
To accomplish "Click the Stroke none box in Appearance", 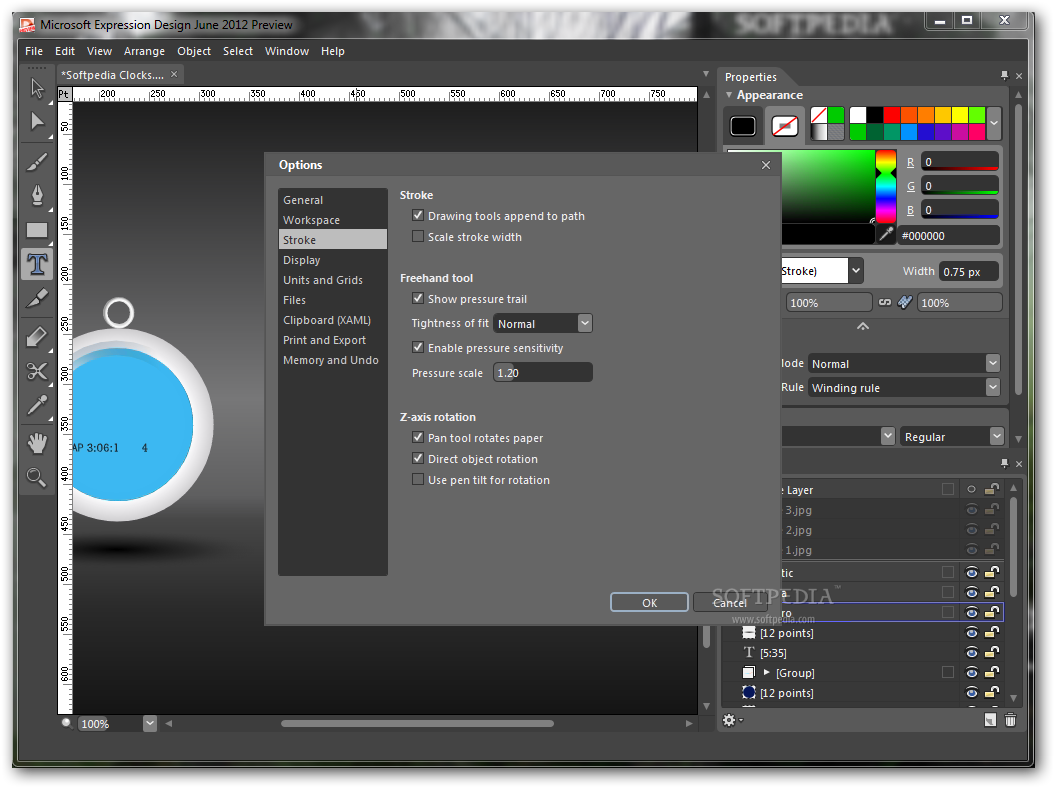I will pyautogui.click(x=785, y=126).
